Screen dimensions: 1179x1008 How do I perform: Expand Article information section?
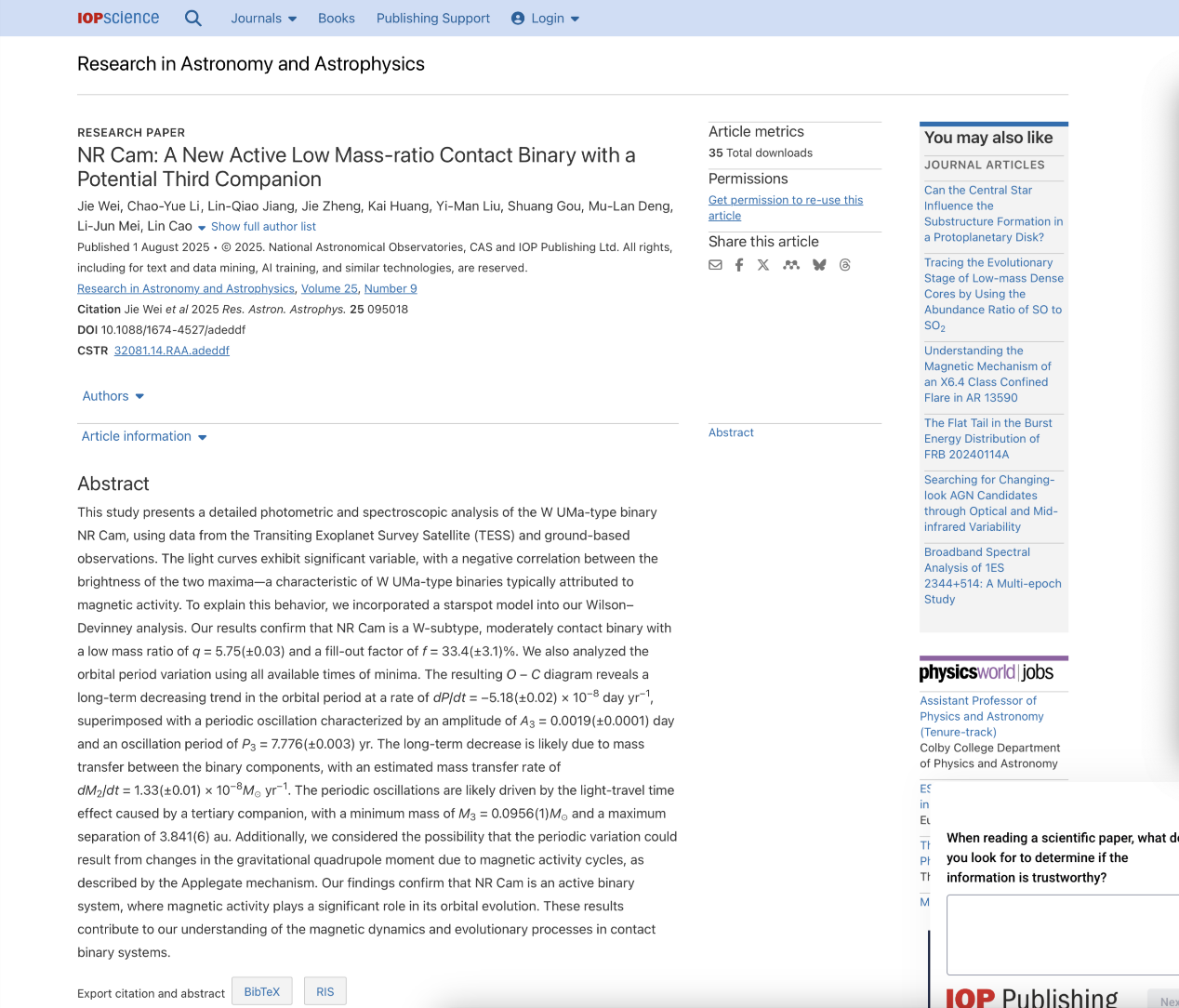[143, 436]
